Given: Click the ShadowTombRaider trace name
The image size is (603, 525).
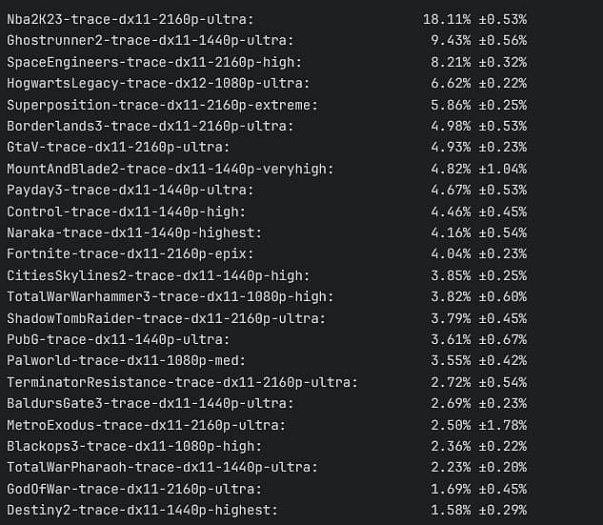Looking at the screenshot, I should pos(167,318).
